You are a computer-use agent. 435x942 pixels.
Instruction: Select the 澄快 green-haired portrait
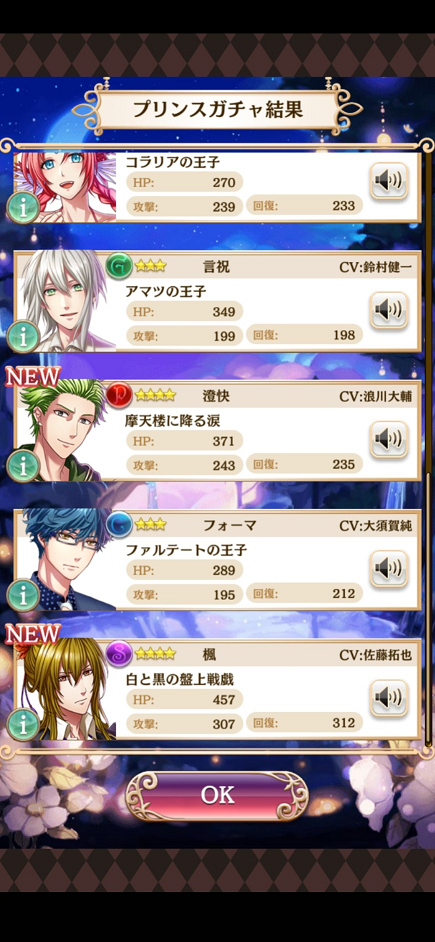(x=65, y=431)
